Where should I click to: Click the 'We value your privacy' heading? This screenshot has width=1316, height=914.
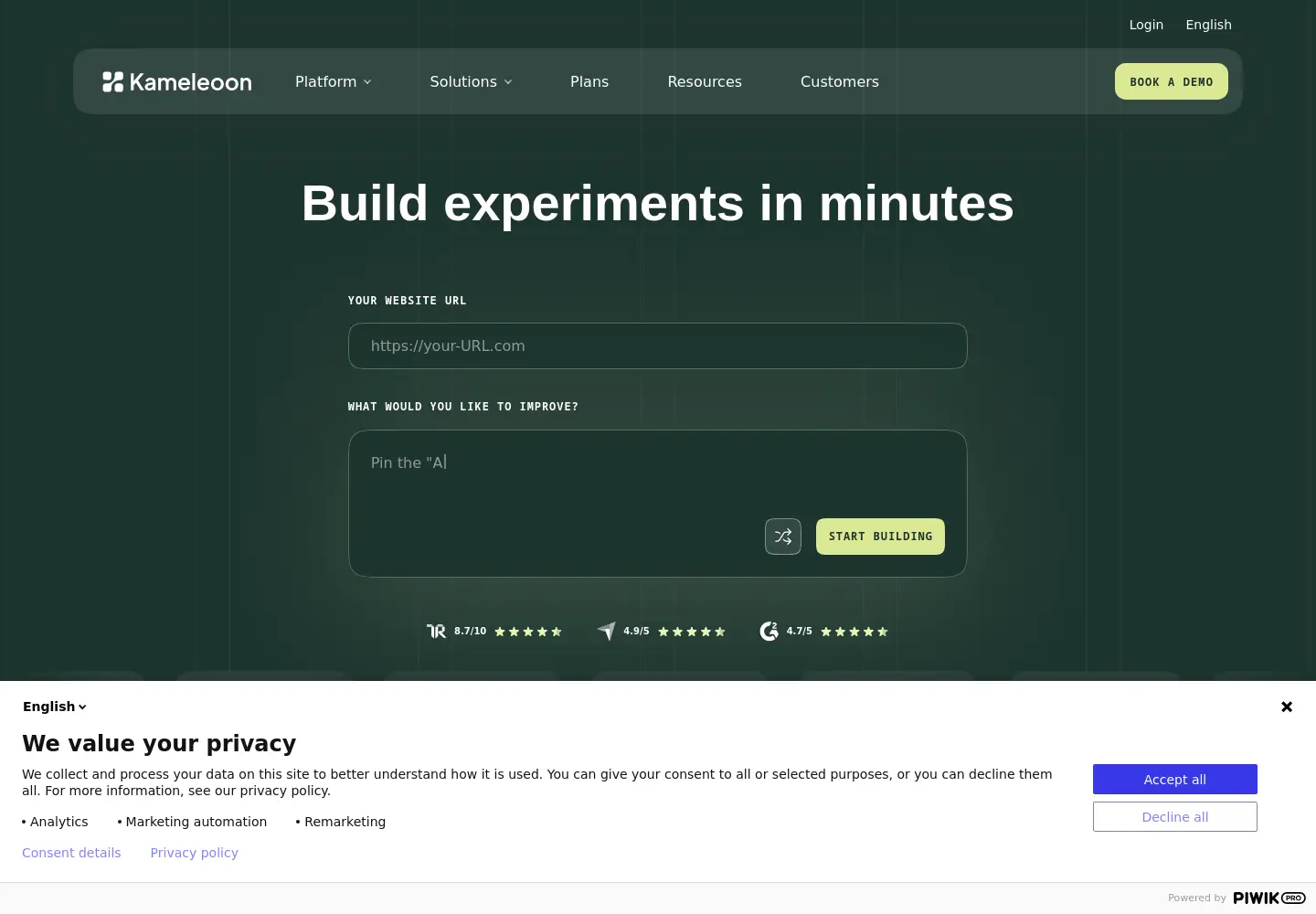click(159, 743)
